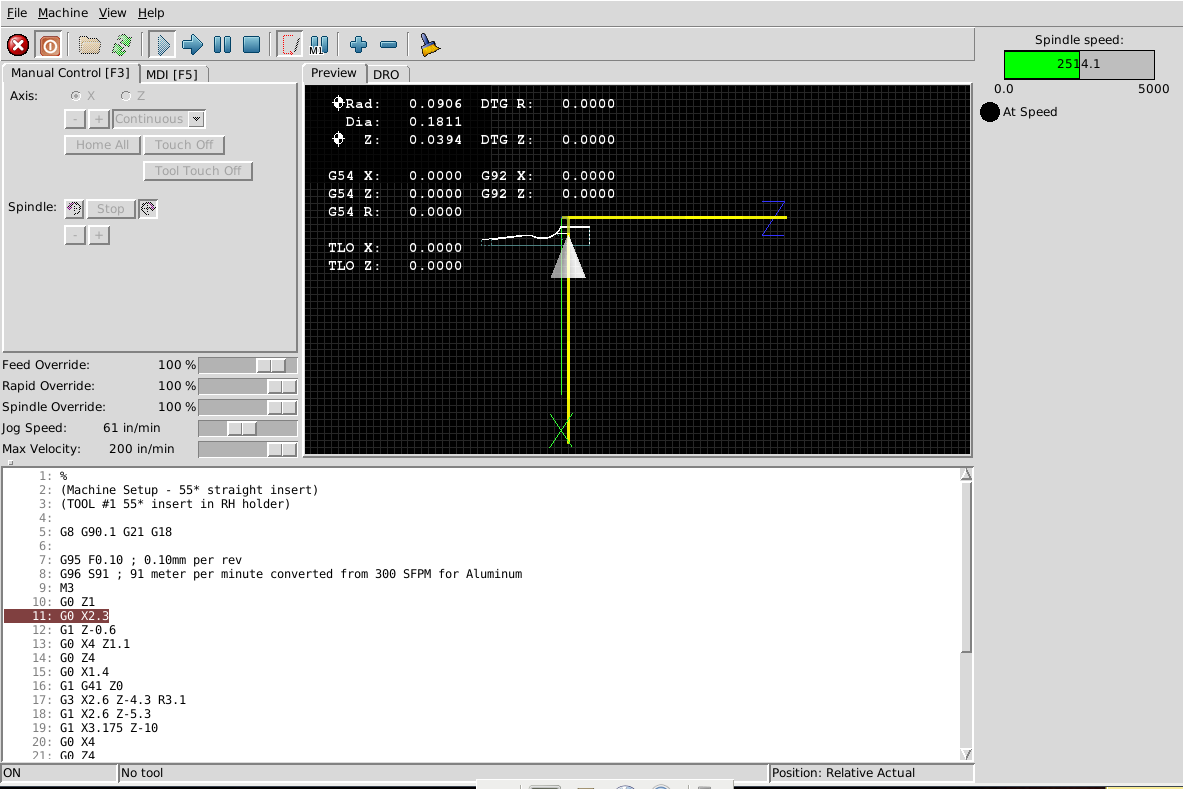Image resolution: width=1183 pixels, height=789 pixels.
Task: Click the Tool Touch Off button
Action: [198, 171]
